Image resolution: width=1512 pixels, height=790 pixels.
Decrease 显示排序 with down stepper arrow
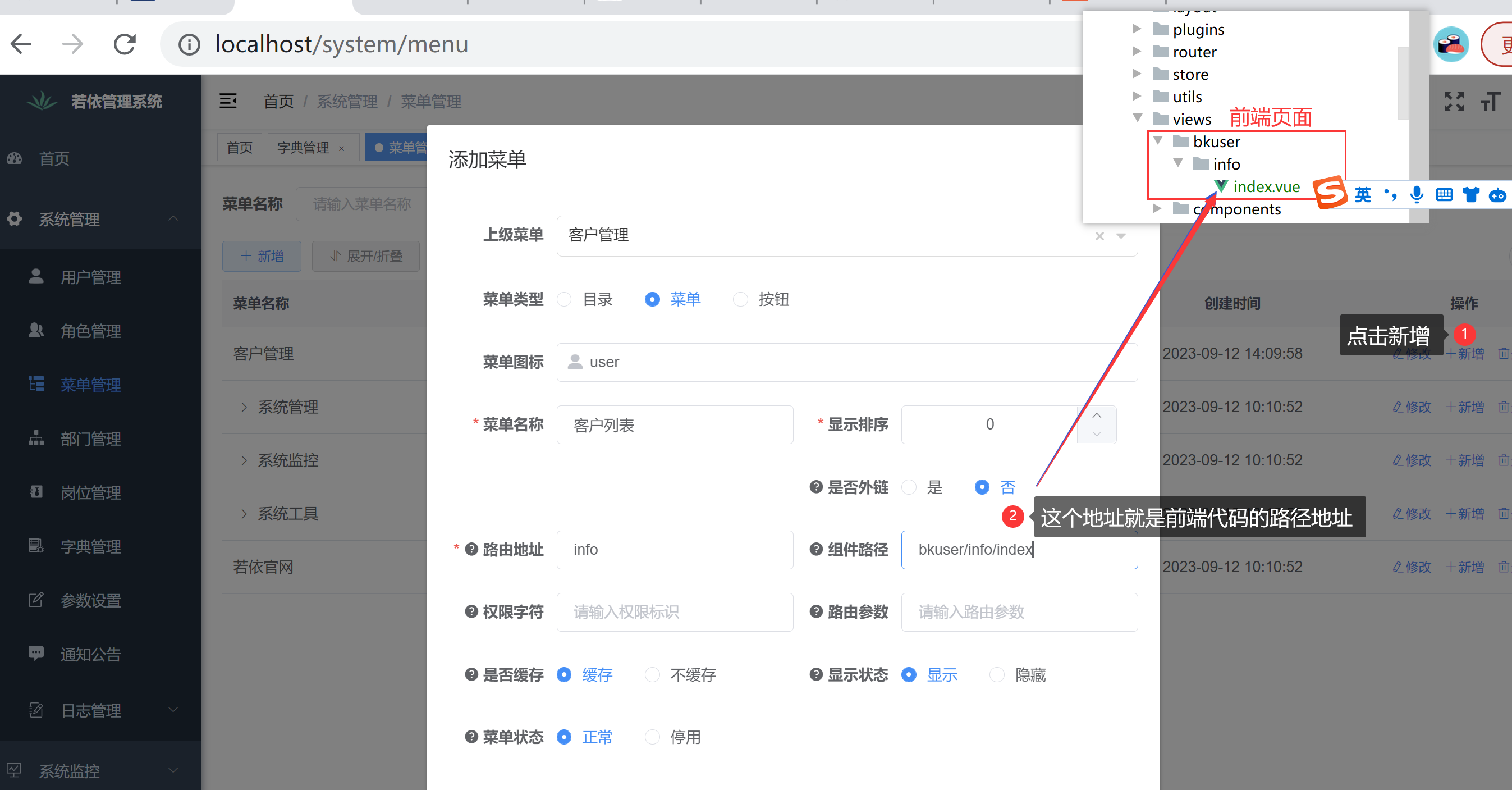[1097, 434]
